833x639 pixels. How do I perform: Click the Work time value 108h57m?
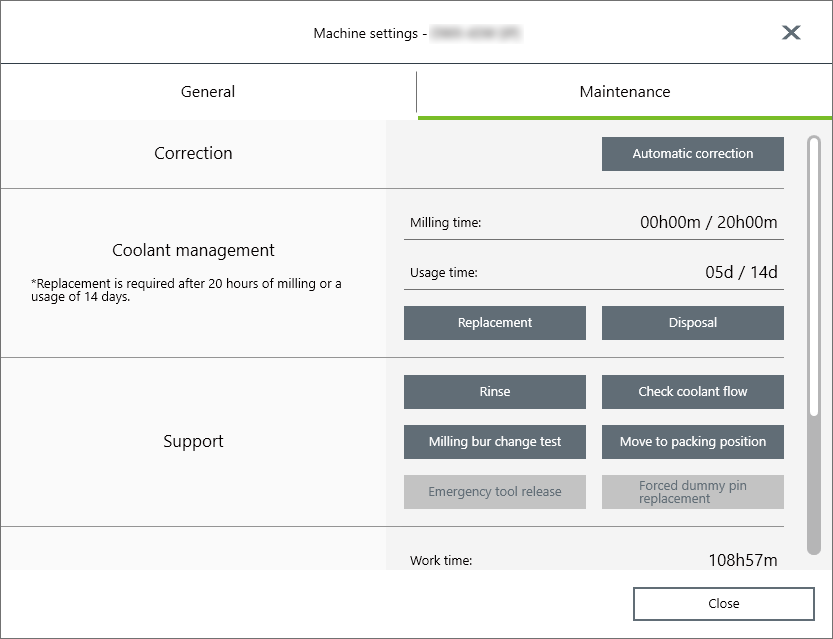click(743, 560)
